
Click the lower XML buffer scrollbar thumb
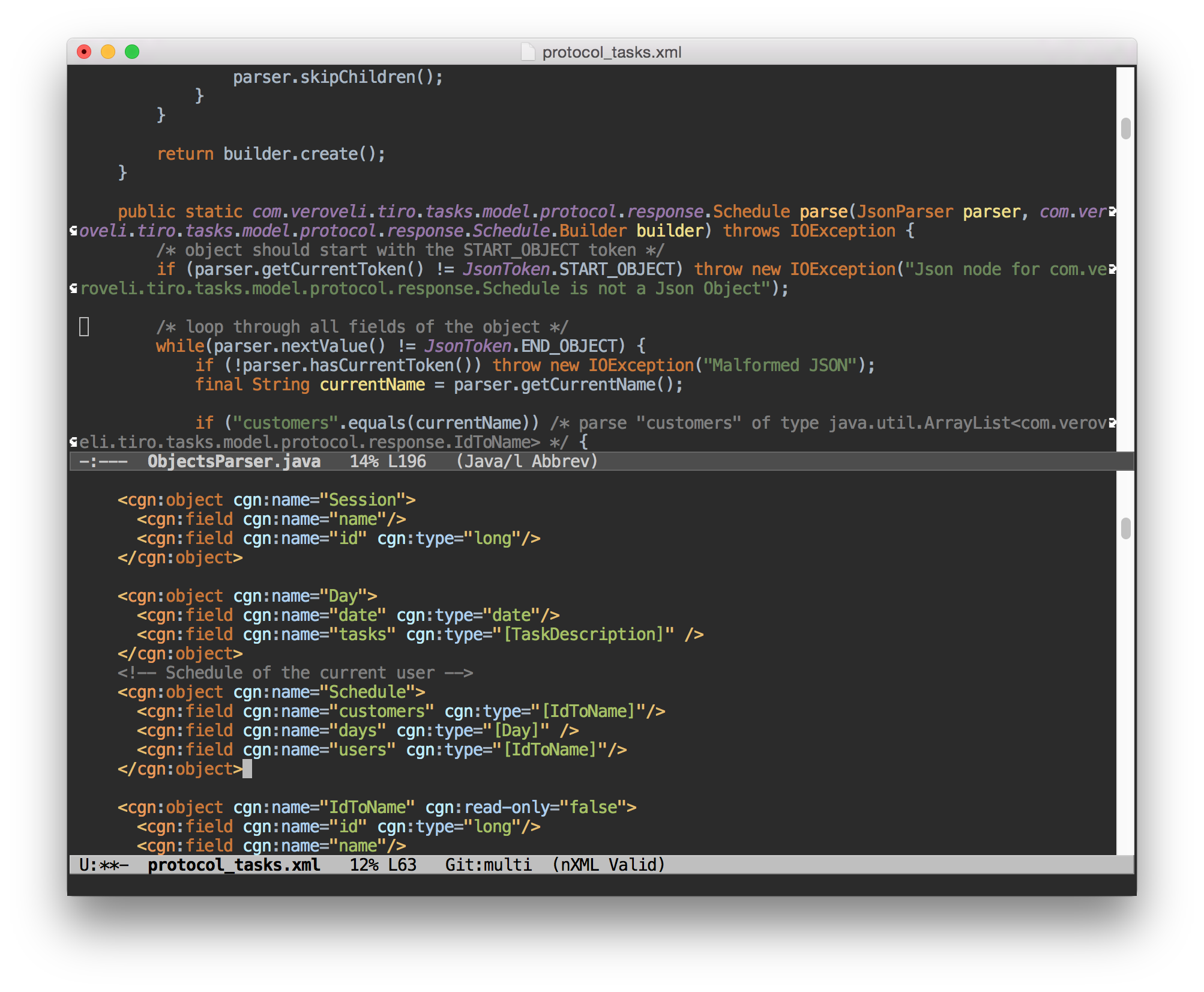point(1125,528)
